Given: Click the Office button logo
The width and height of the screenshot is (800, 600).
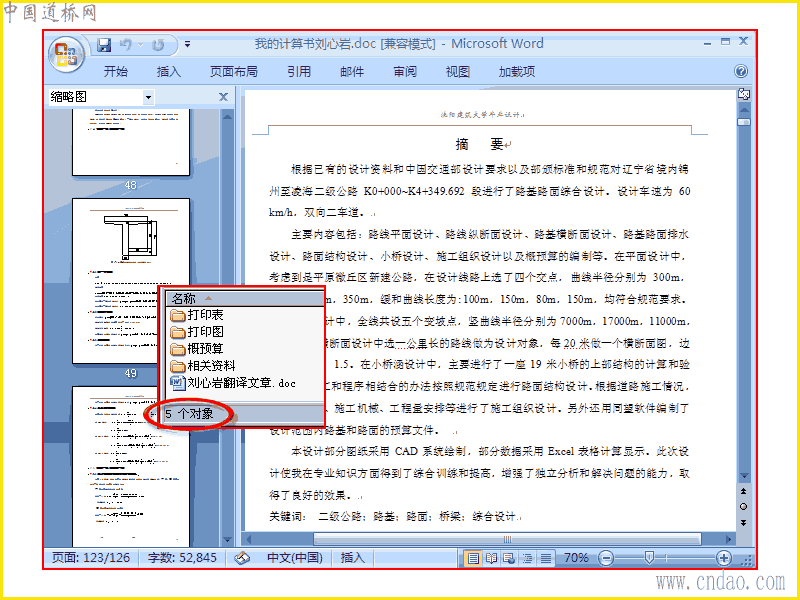Looking at the screenshot, I should (66, 54).
